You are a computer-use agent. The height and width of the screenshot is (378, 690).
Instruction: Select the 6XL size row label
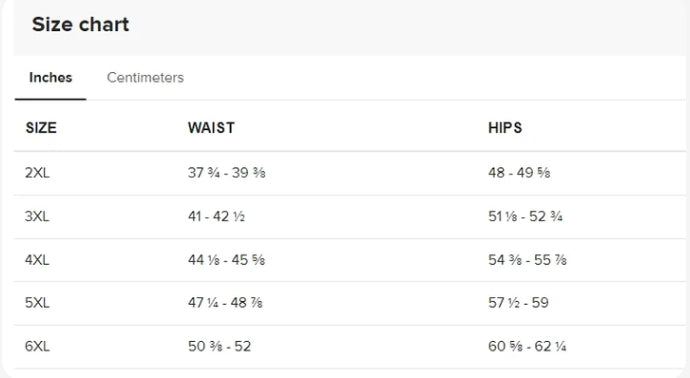pyautogui.click(x=37, y=346)
